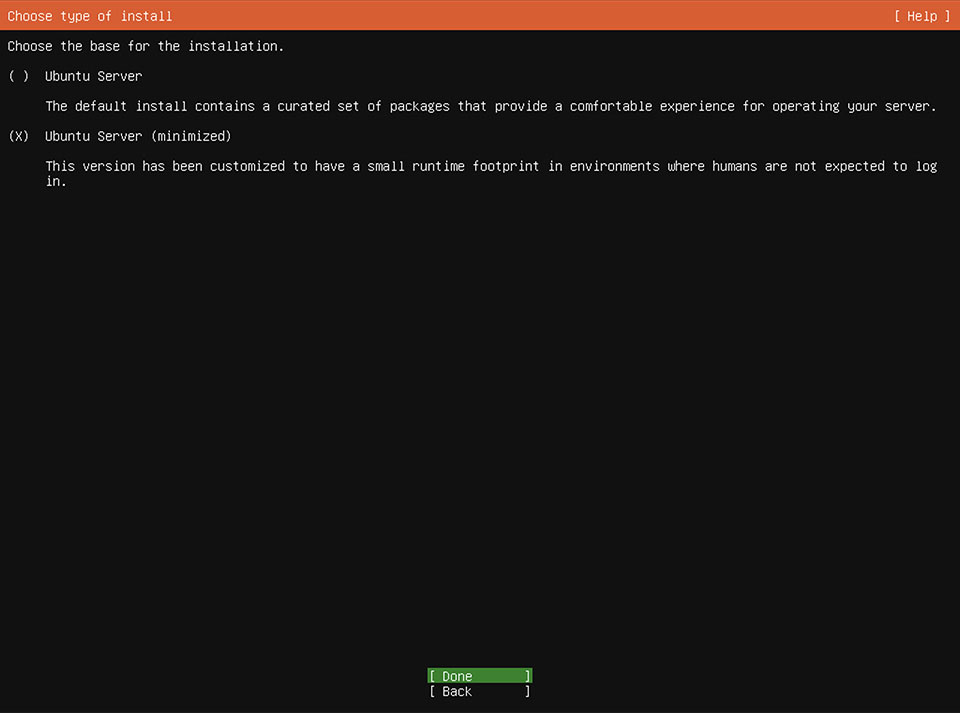Click the closing bracket of Back button
Screen dimensions: 960x713
[527, 691]
